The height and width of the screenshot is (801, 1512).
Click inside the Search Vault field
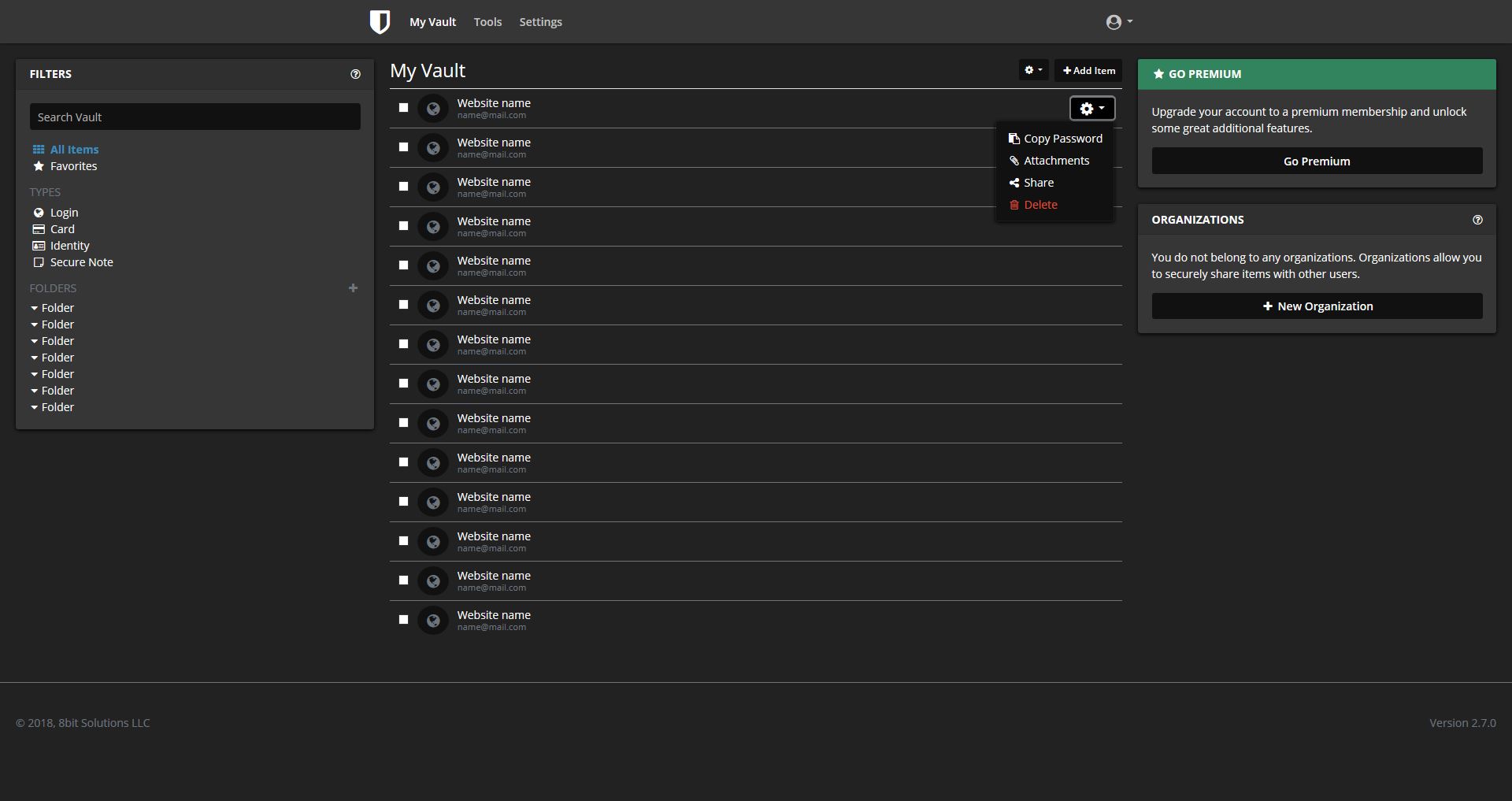[x=195, y=116]
